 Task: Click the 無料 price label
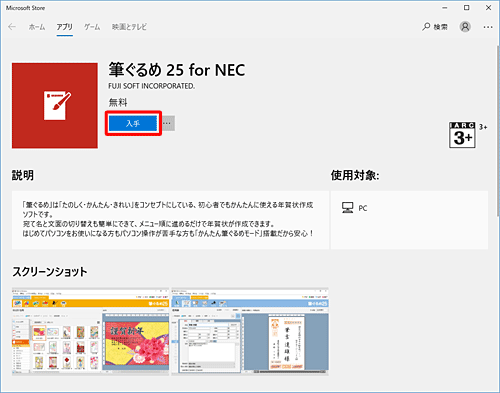(118, 102)
